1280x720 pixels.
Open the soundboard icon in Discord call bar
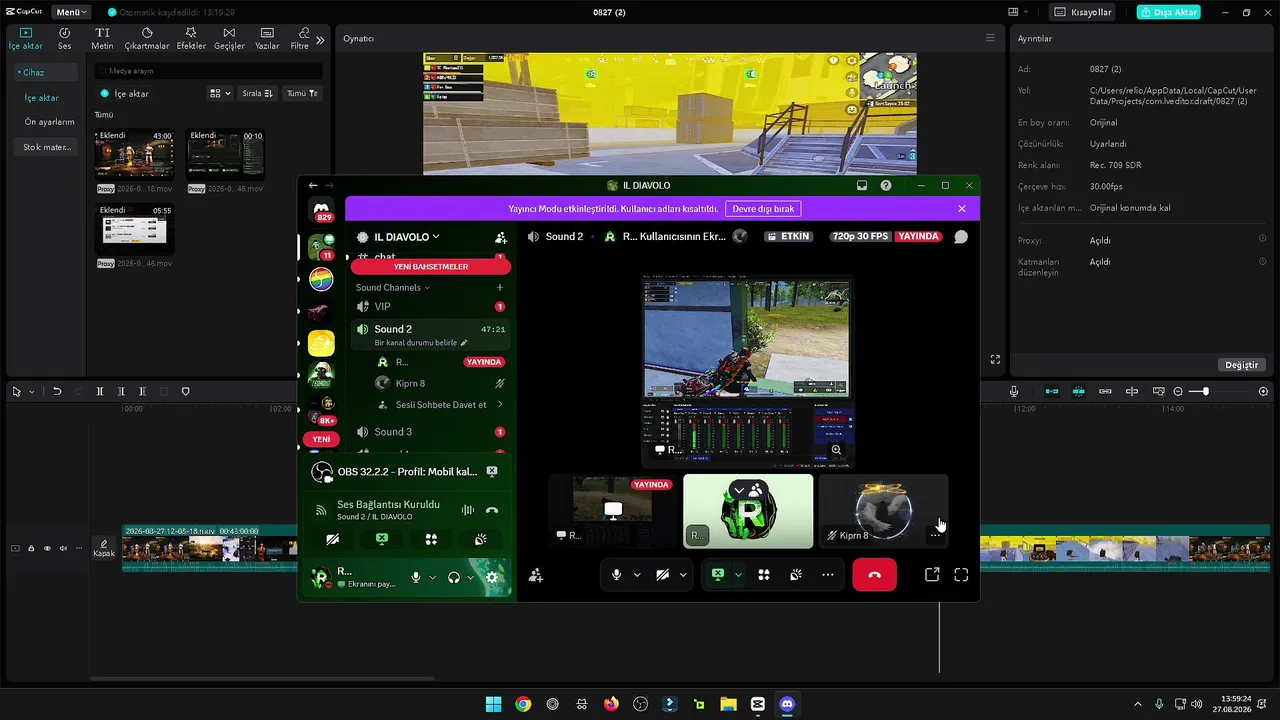(x=796, y=575)
